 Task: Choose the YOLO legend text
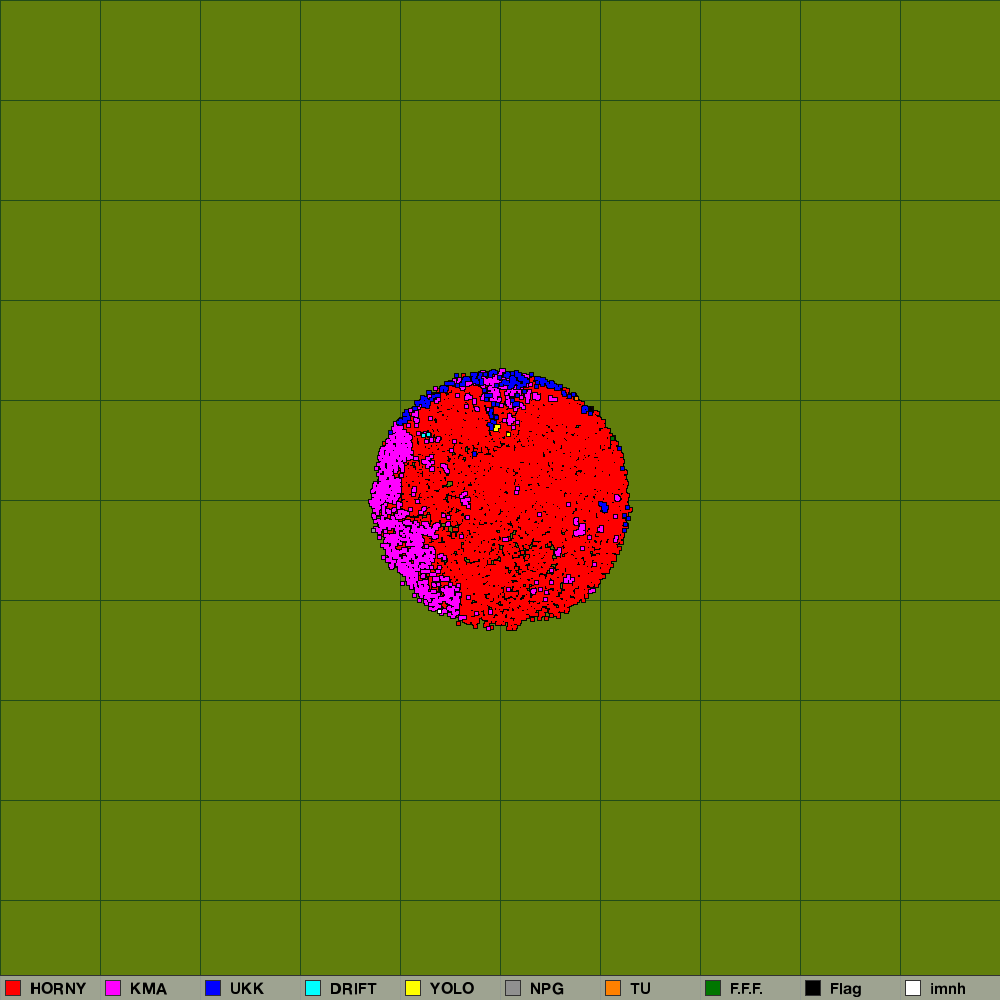click(x=452, y=989)
